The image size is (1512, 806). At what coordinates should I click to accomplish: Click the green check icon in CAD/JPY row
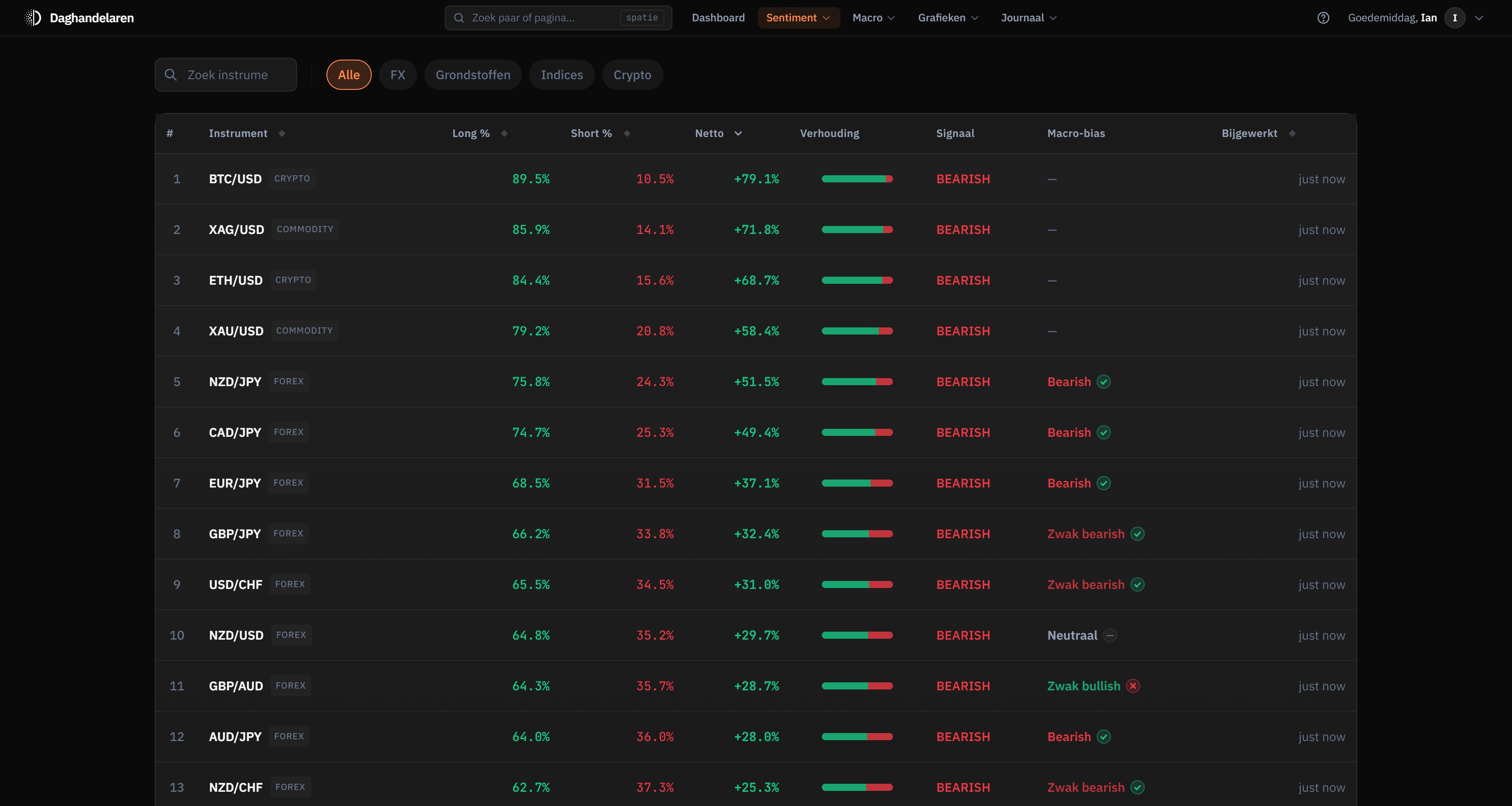click(1103, 432)
